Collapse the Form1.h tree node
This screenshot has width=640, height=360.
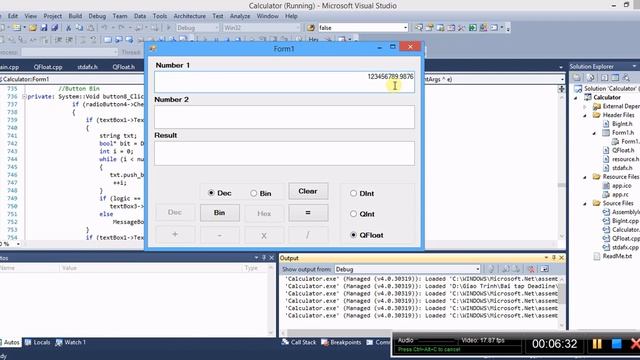[x=594, y=133]
